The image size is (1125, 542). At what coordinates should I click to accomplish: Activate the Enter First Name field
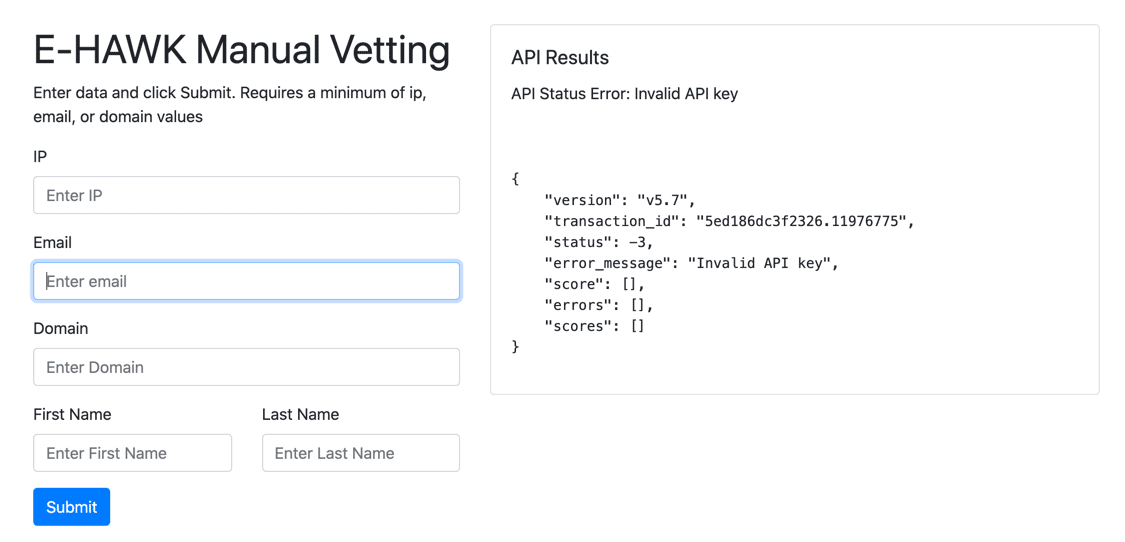tap(133, 453)
